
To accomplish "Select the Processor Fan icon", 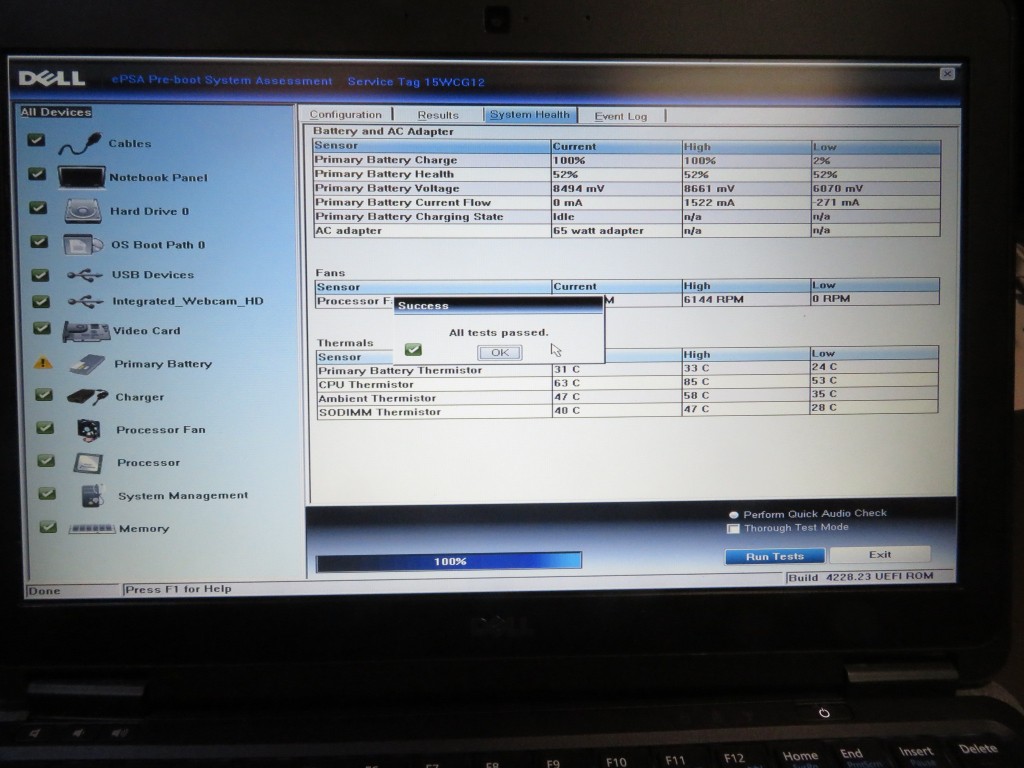I will click(88, 429).
